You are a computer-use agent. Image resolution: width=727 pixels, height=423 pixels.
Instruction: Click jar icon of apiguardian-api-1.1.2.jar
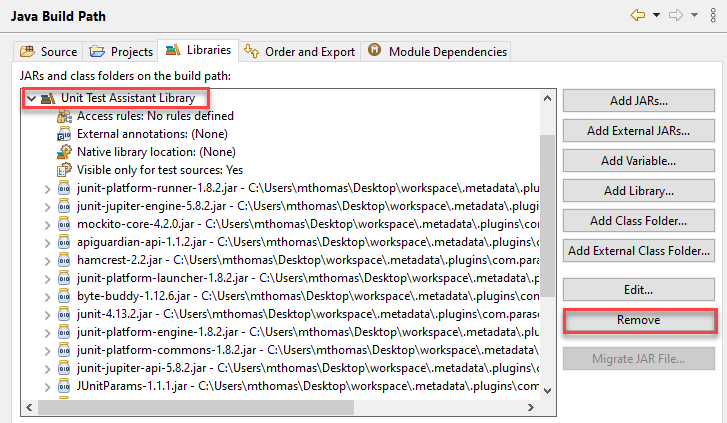click(x=64, y=242)
